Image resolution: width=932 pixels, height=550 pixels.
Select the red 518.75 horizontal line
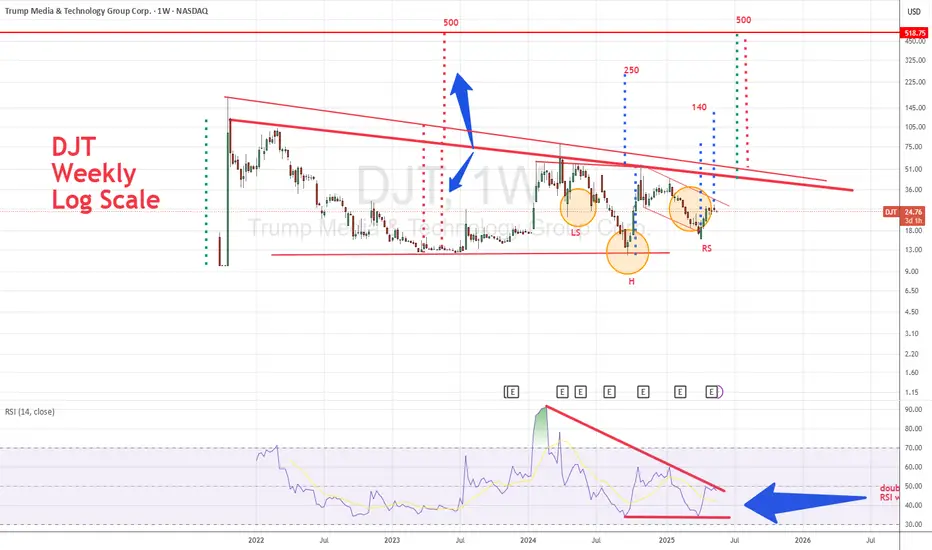[x=450, y=33]
